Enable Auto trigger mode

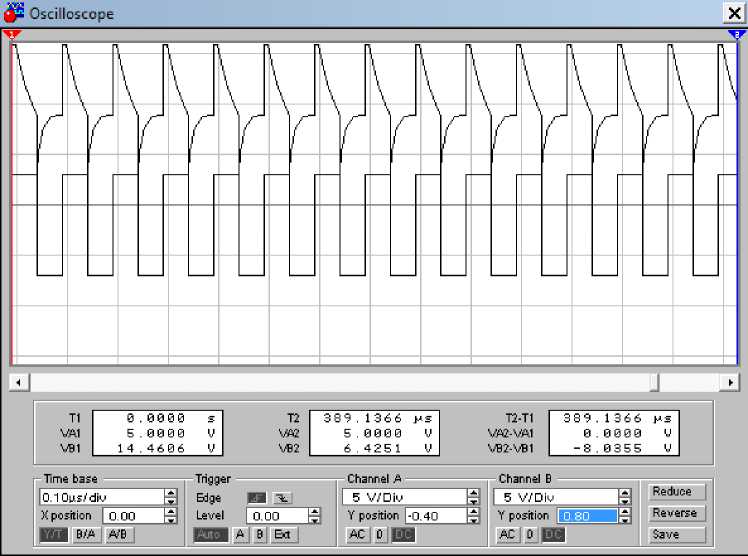(x=211, y=535)
